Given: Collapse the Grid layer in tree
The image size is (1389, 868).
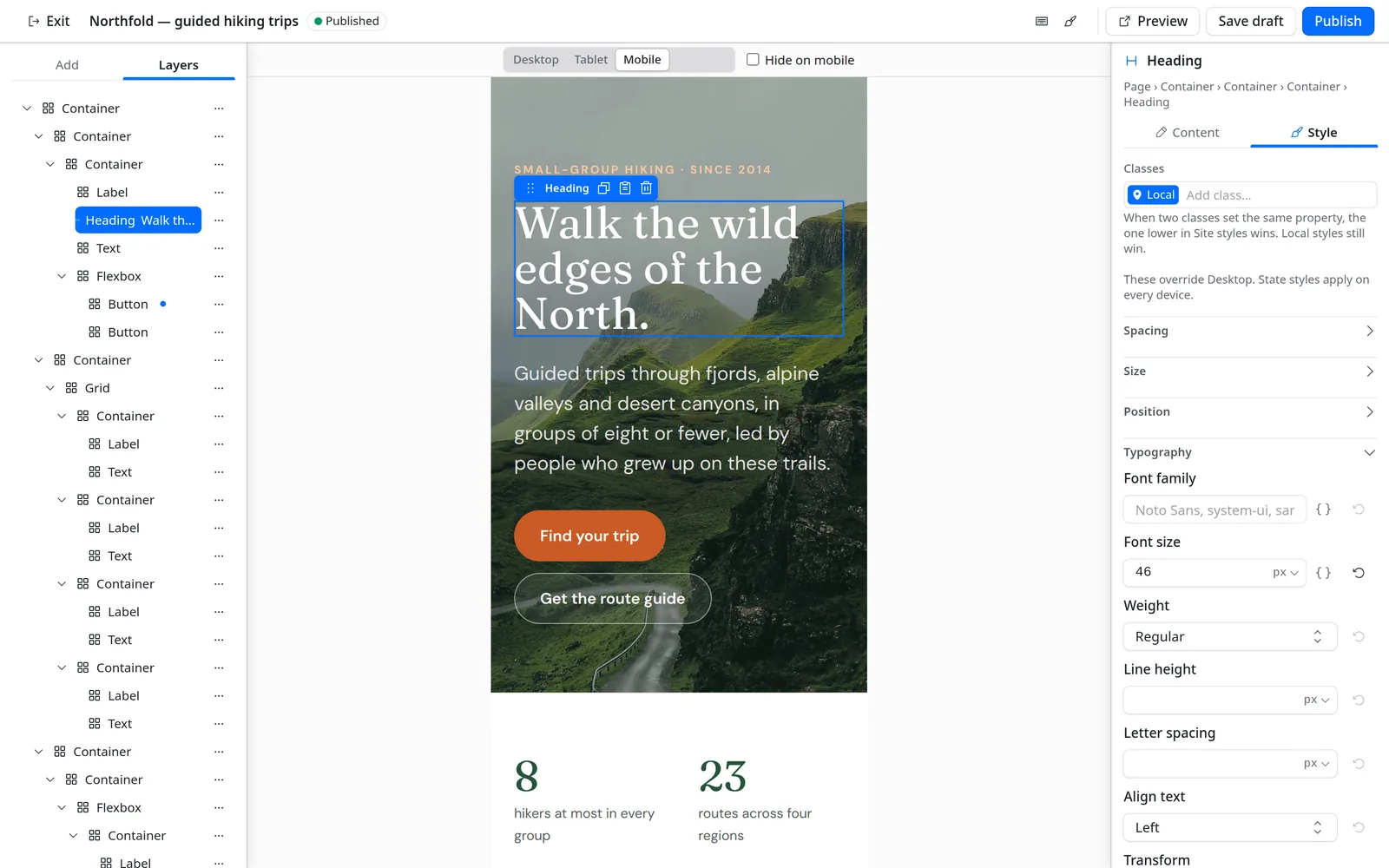Looking at the screenshot, I should click(50, 388).
